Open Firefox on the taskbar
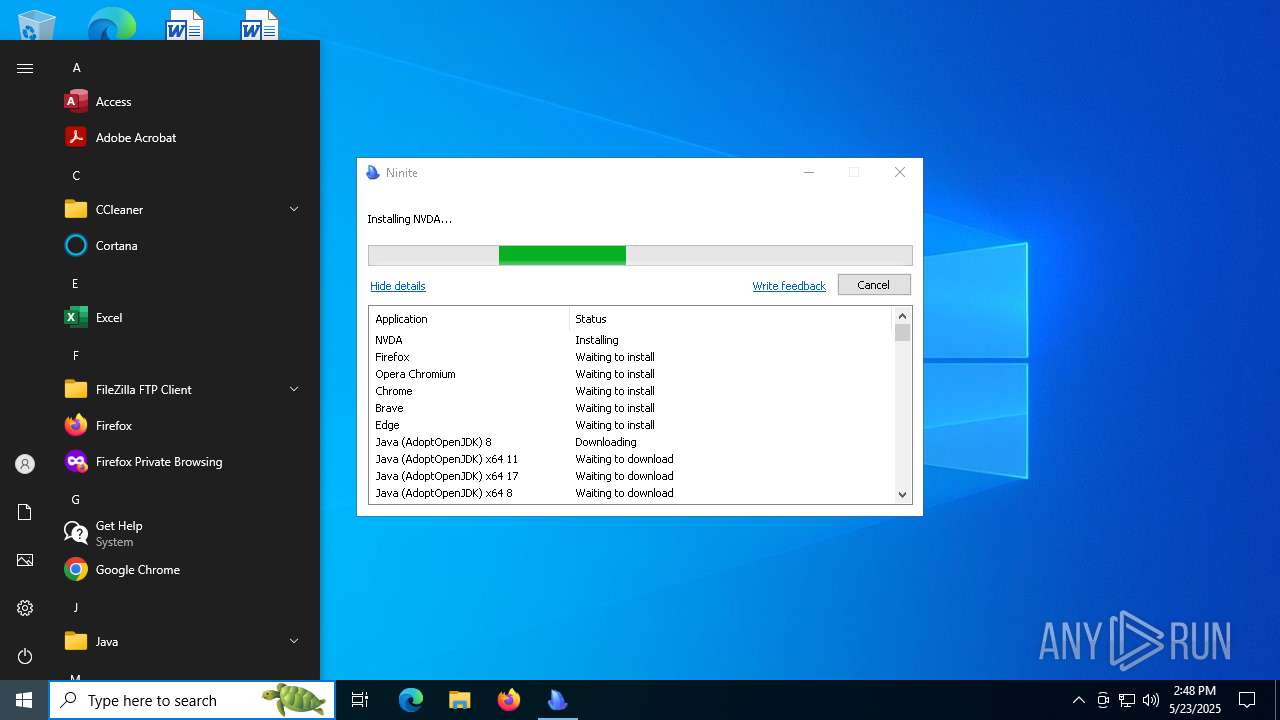 coord(508,700)
